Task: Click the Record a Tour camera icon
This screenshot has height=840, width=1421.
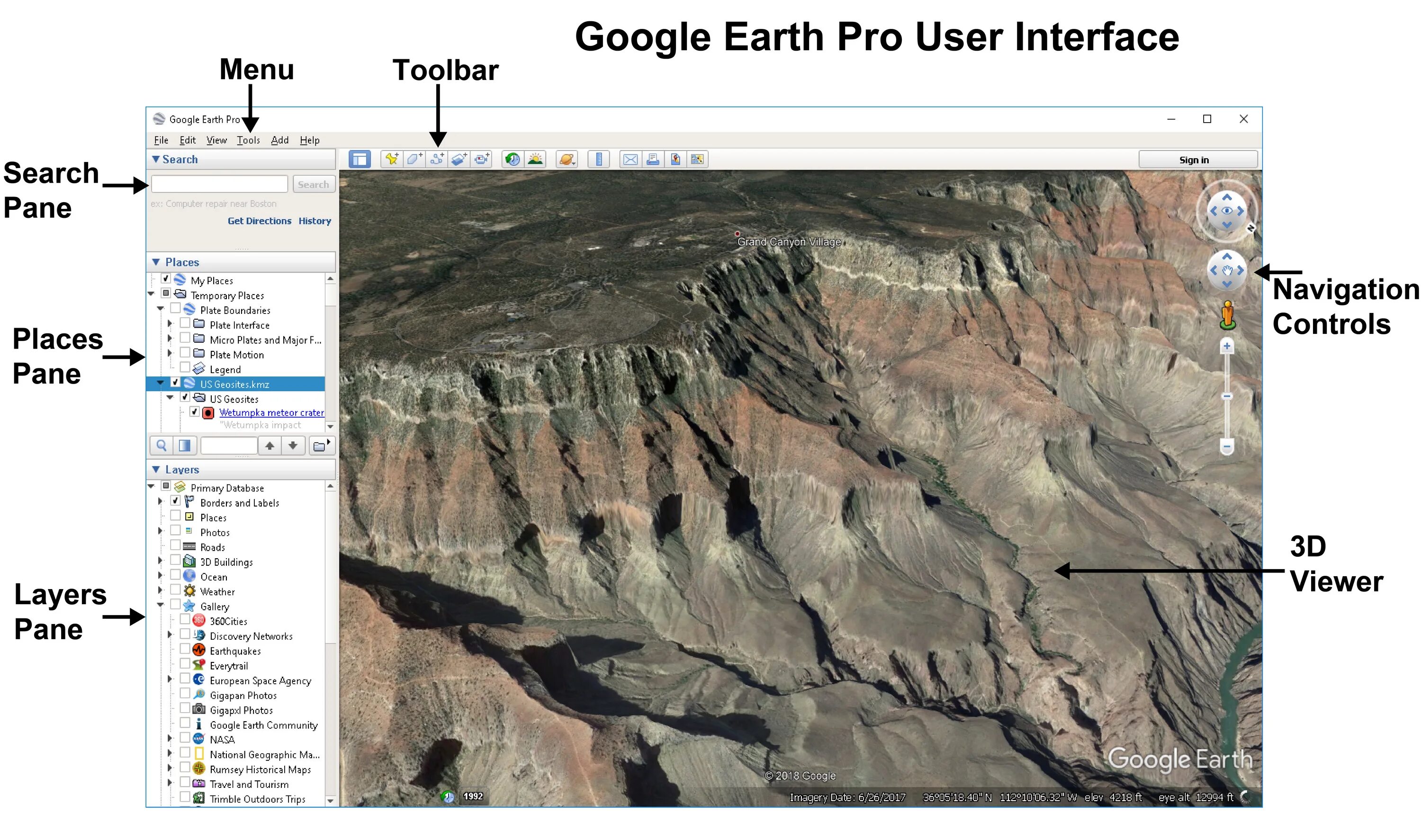Action: tap(482, 160)
